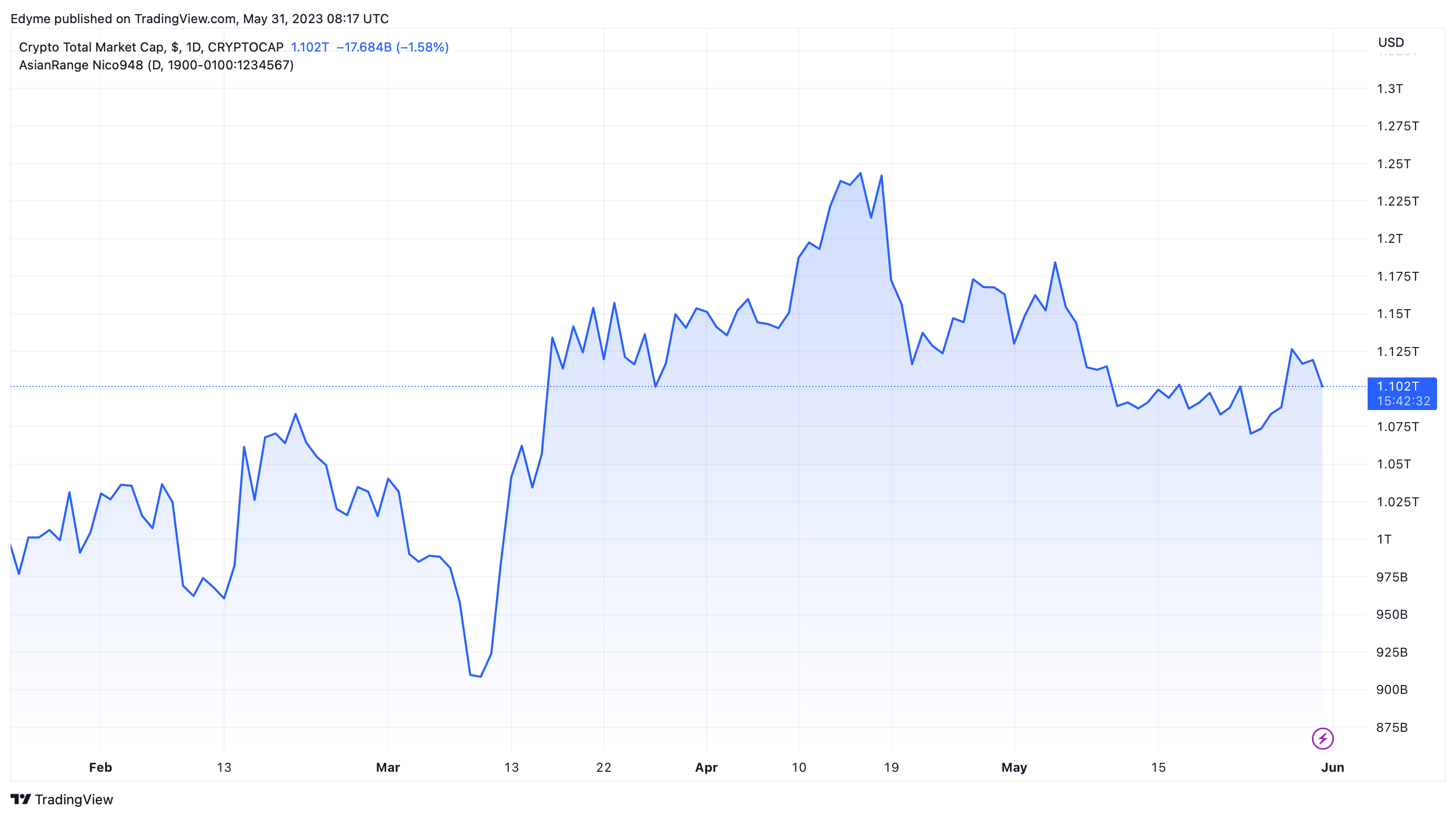Click the Jun label on the time axis

click(1333, 767)
